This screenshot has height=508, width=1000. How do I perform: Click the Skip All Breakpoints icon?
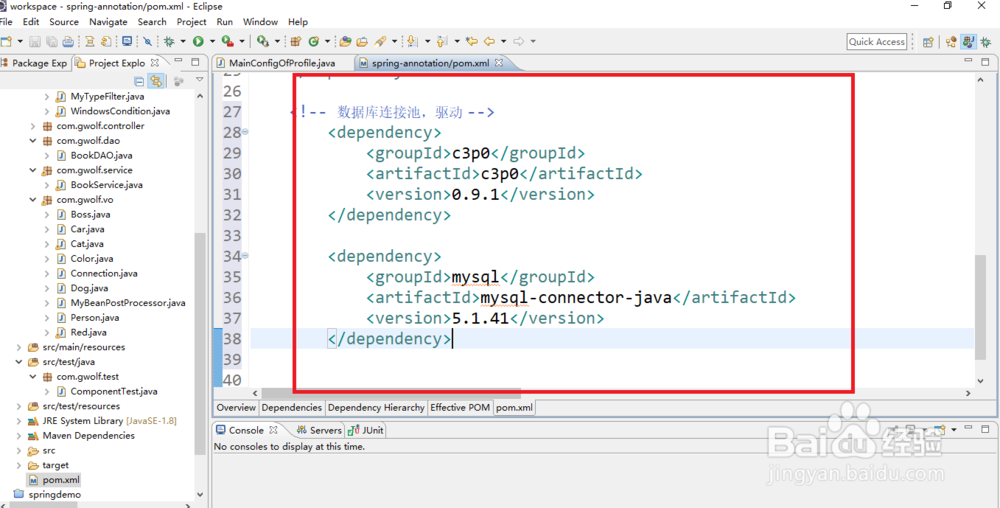pyautogui.click(x=147, y=41)
